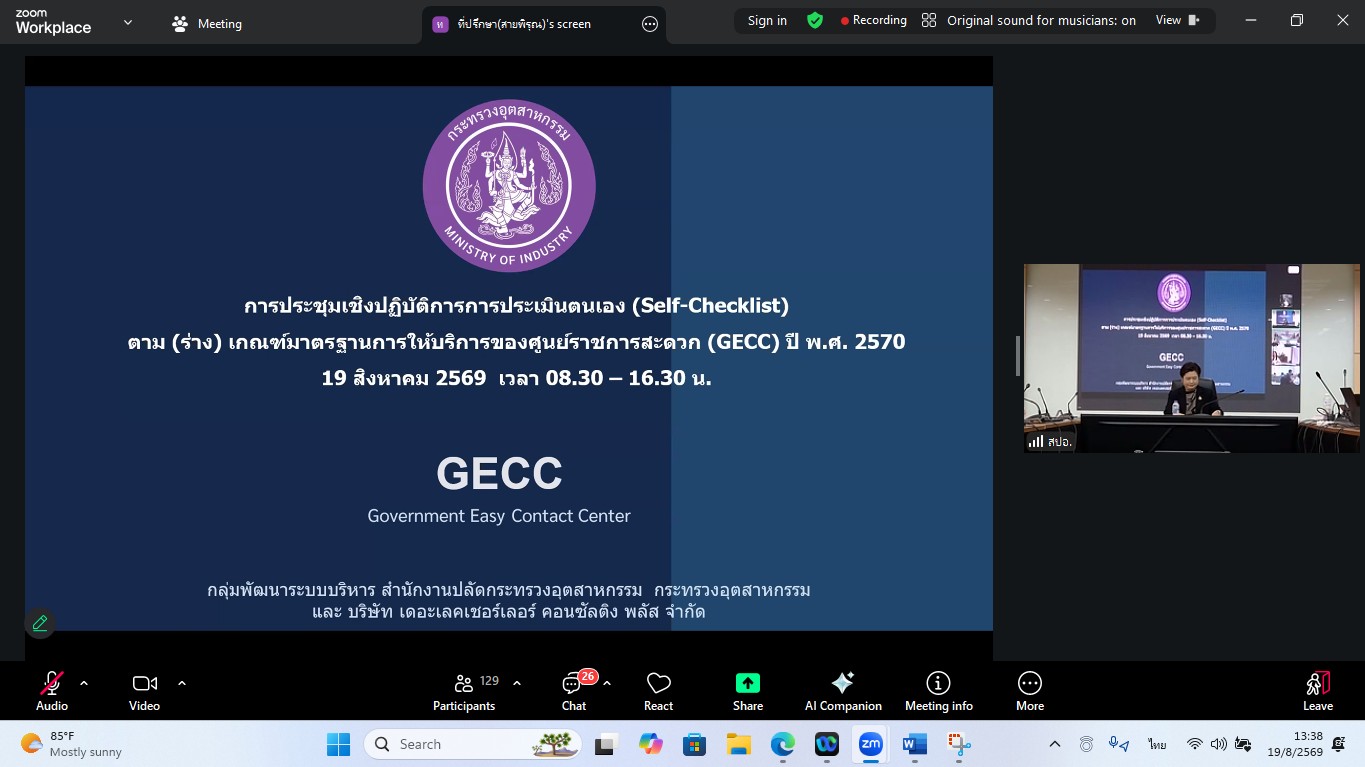Open shared screen tab options ellipsis
1365x767 pixels.
coord(650,24)
